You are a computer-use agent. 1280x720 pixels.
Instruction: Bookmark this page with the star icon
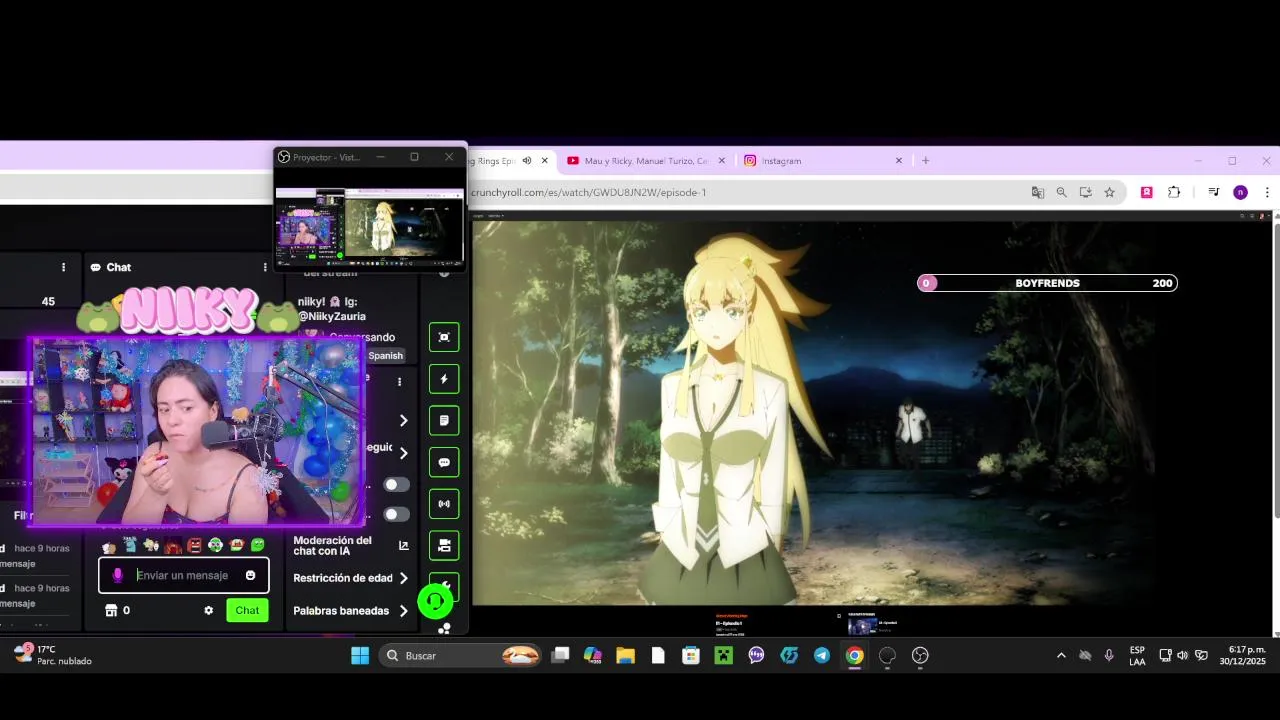(1109, 192)
